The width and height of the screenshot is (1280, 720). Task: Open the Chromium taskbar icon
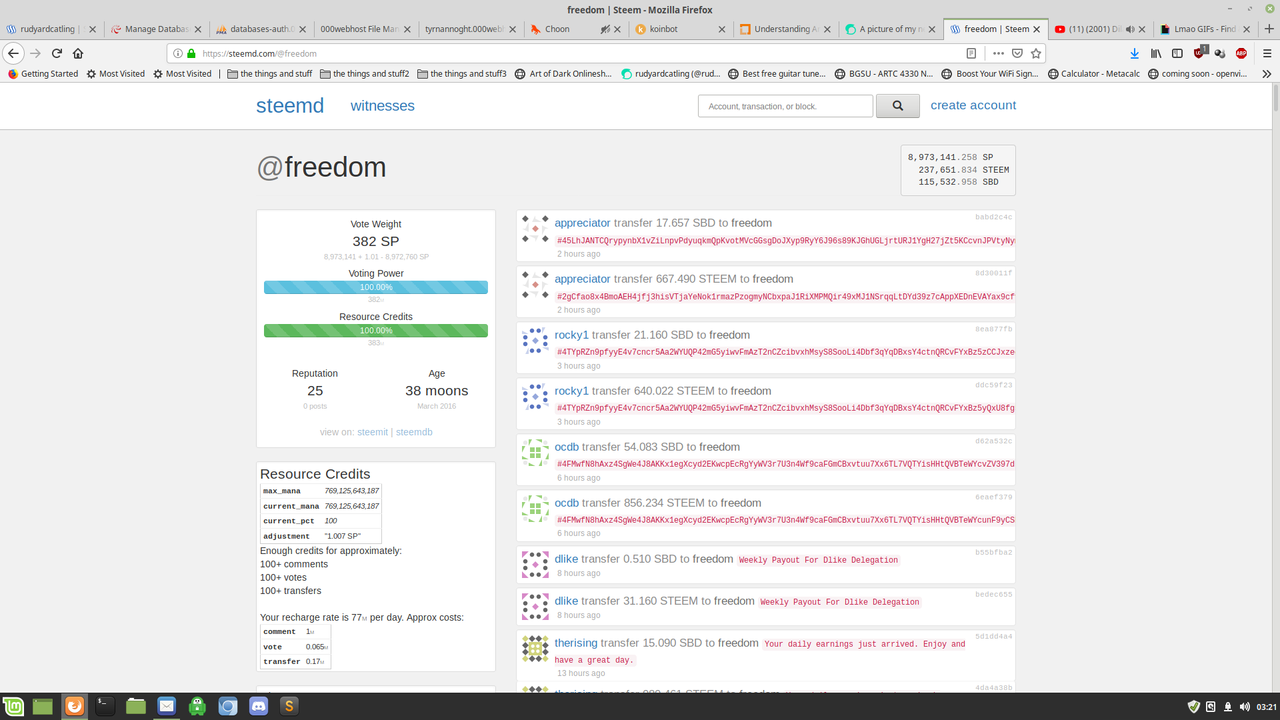[228, 706]
